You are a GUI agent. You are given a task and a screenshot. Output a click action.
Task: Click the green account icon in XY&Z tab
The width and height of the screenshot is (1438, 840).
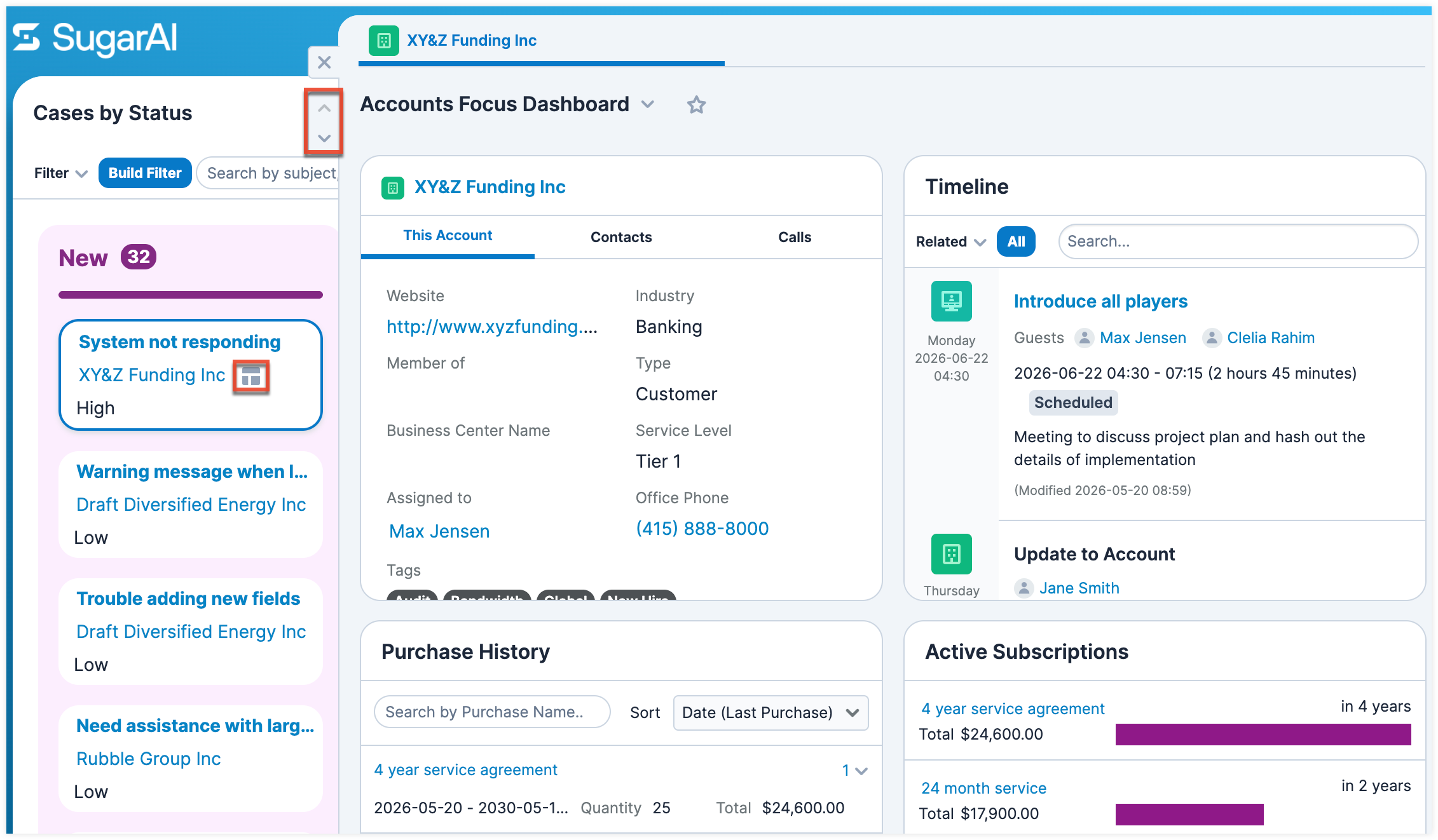pos(384,41)
